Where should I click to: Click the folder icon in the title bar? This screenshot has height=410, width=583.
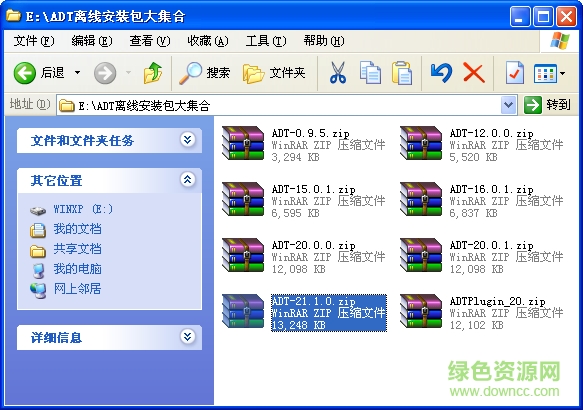coord(13,15)
